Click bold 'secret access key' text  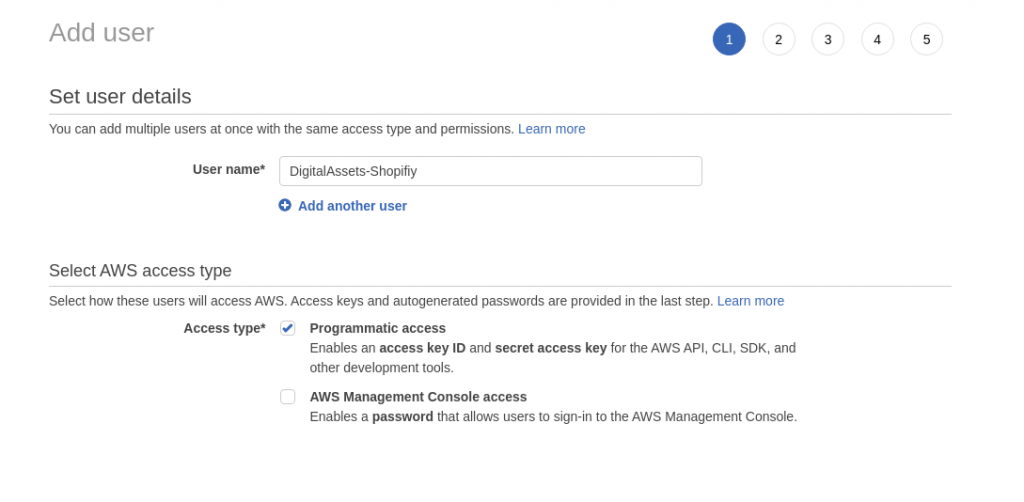coord(550,348)
